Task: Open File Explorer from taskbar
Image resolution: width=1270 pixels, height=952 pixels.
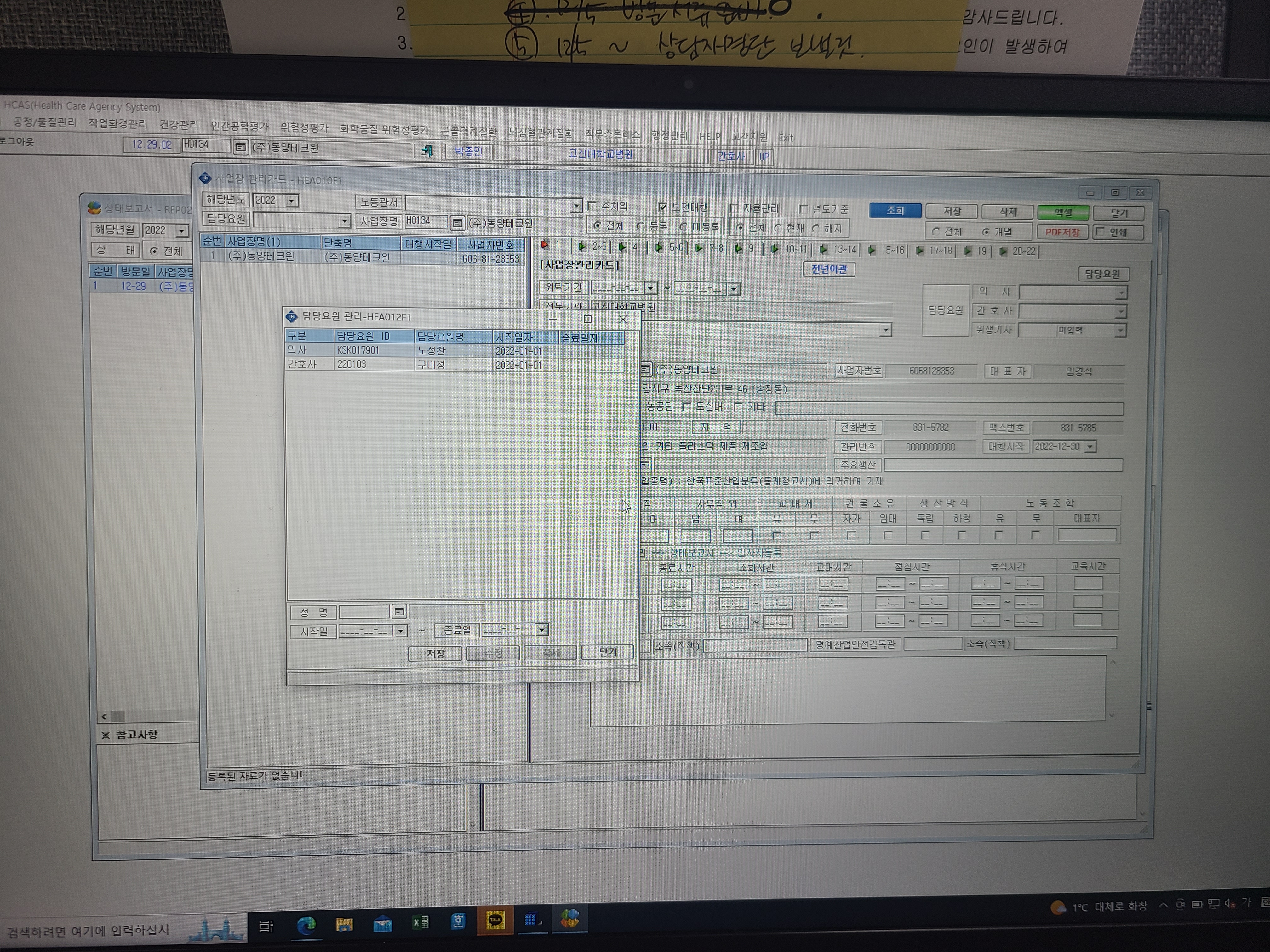Action: click(344, 924)
